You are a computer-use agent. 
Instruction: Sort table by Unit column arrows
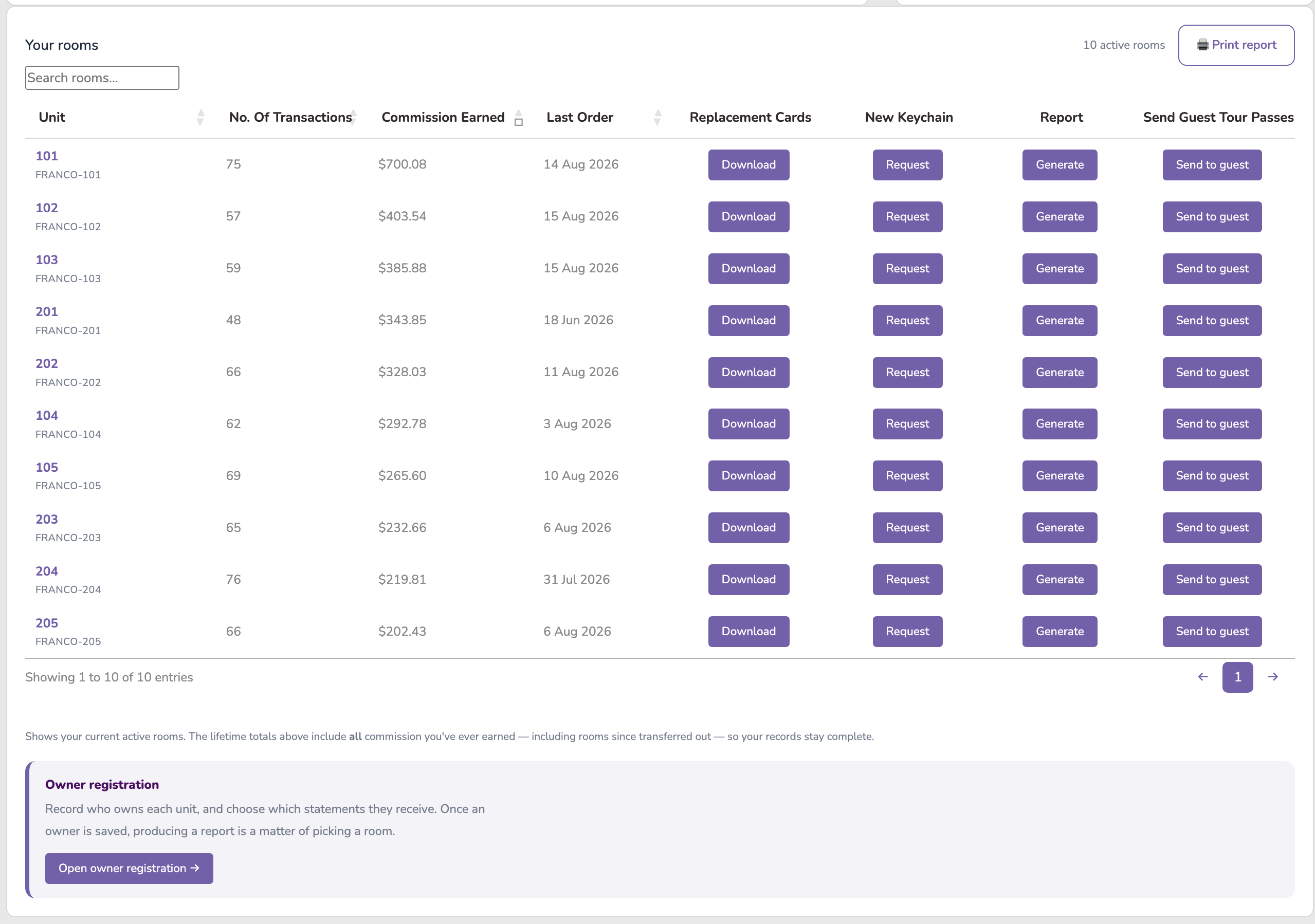tap(200, 117)
